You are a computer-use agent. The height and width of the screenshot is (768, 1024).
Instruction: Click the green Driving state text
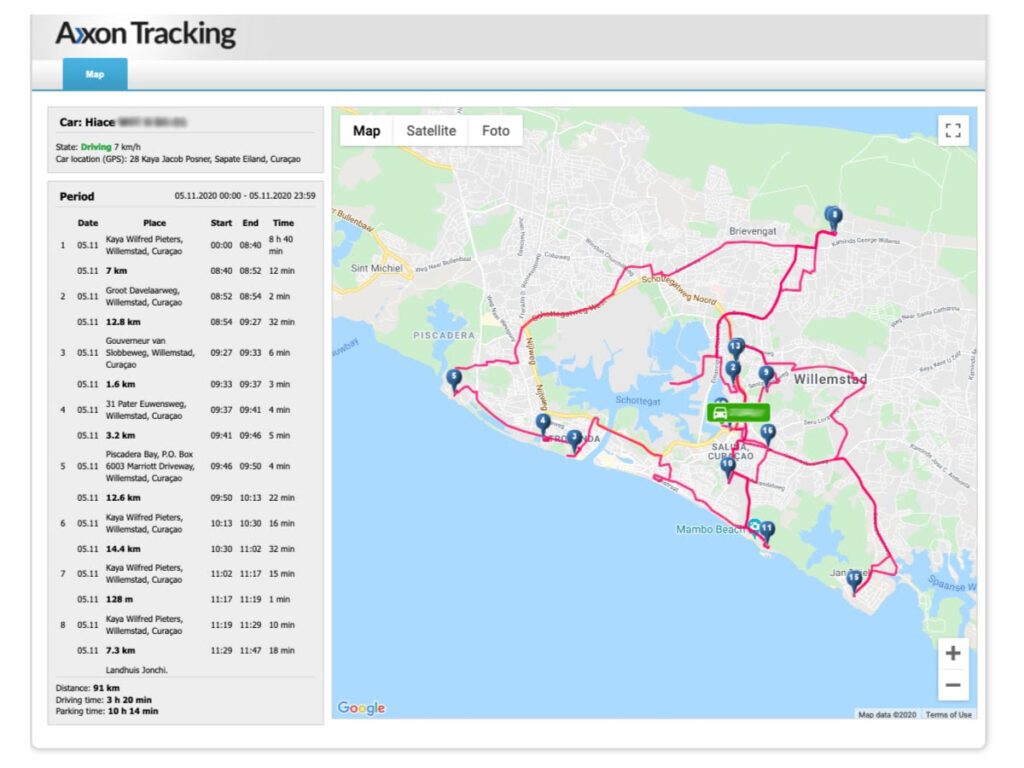coord(96,147)
